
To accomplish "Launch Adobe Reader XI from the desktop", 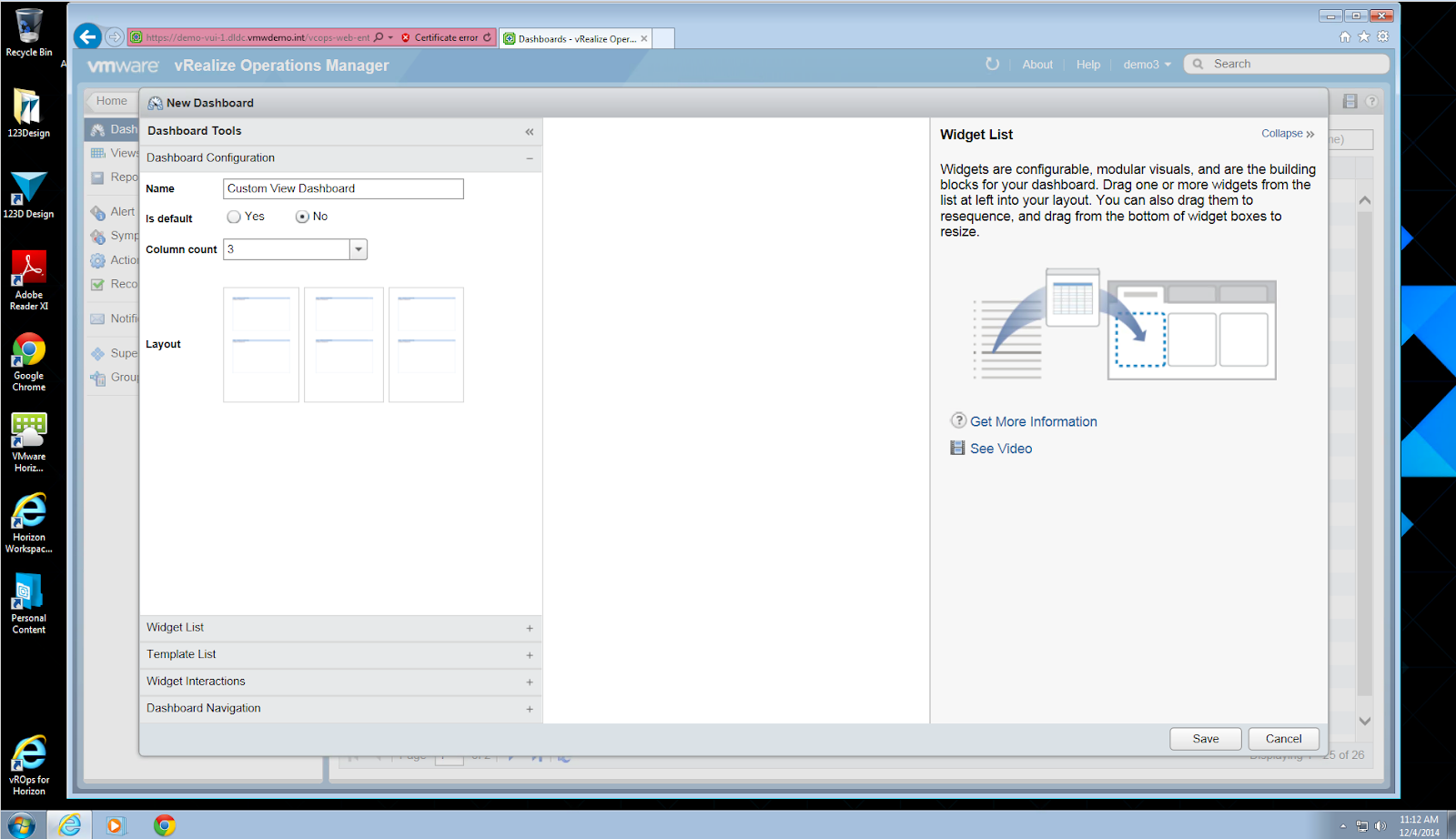I will click(x=29, y=280).
